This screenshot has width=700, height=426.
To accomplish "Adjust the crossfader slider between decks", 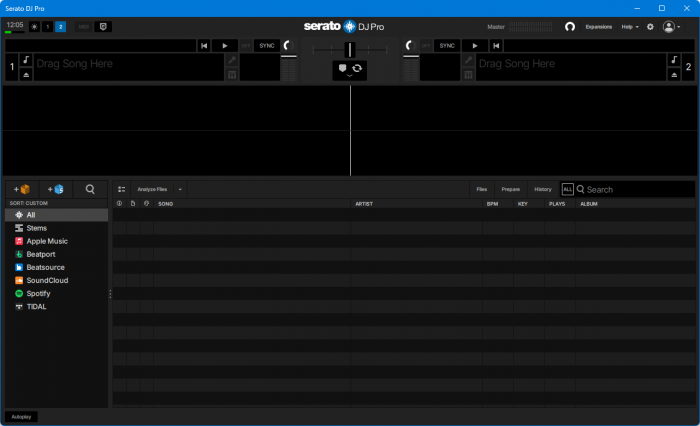I will click(x=350, y=49).
